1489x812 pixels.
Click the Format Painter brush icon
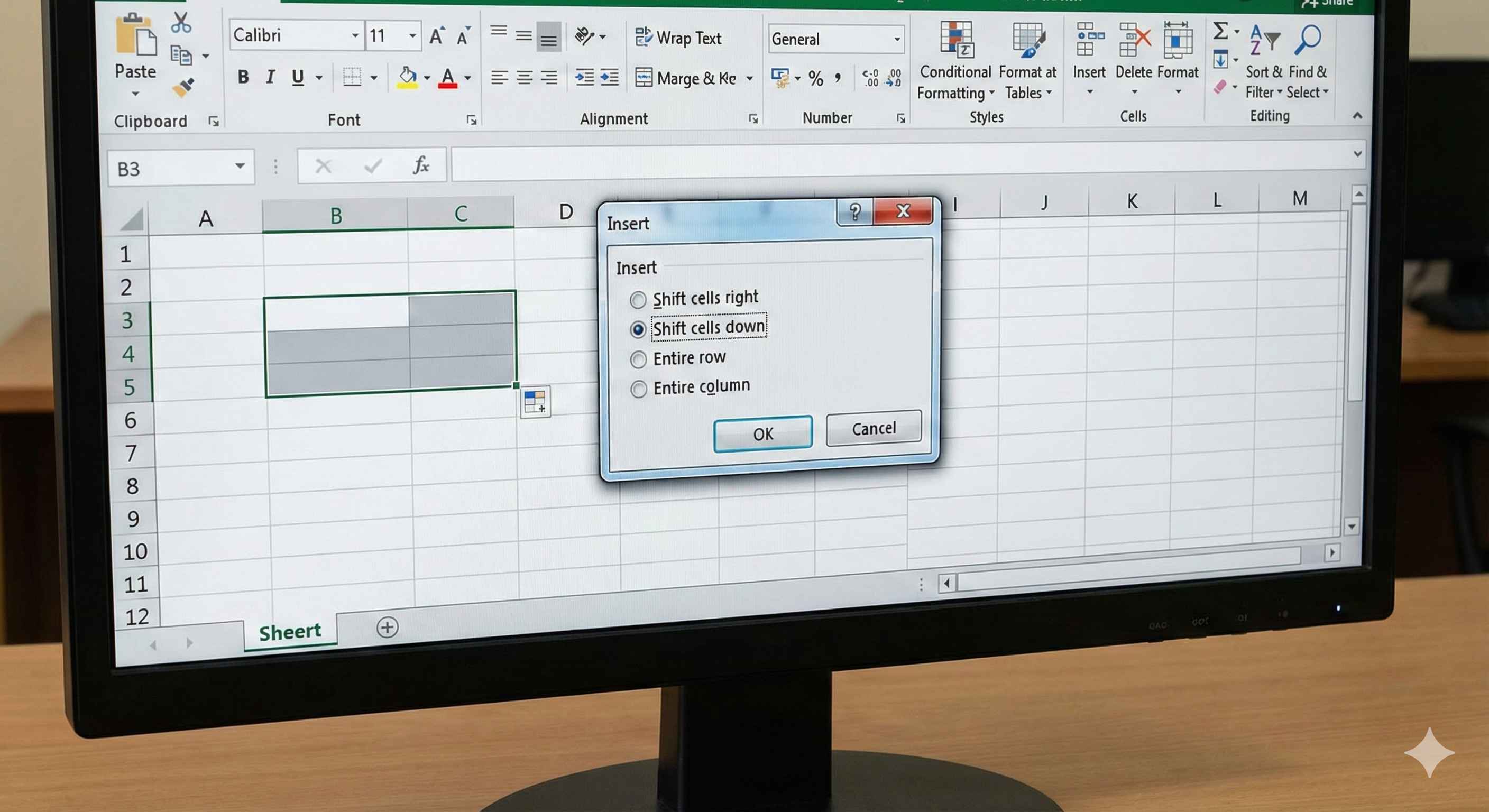click(x=184, y=88)
